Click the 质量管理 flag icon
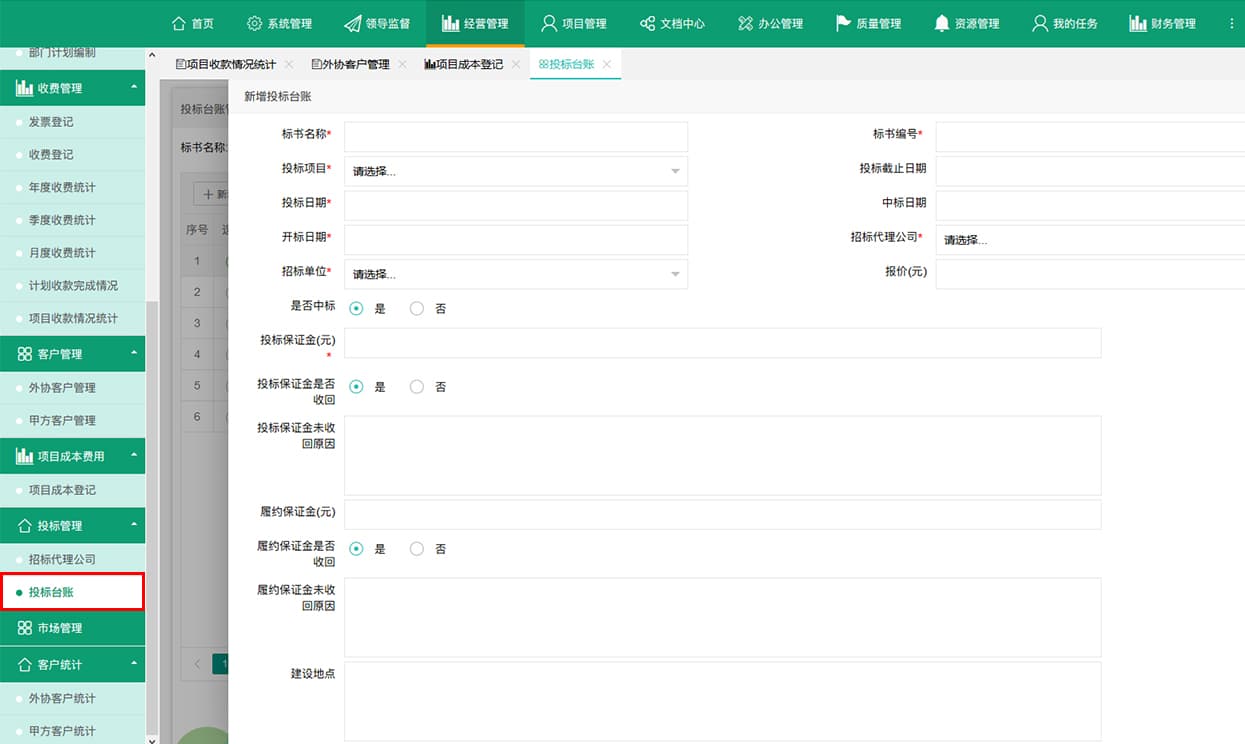This screenshot has width=1245, height=744. [x=843, y=23]
